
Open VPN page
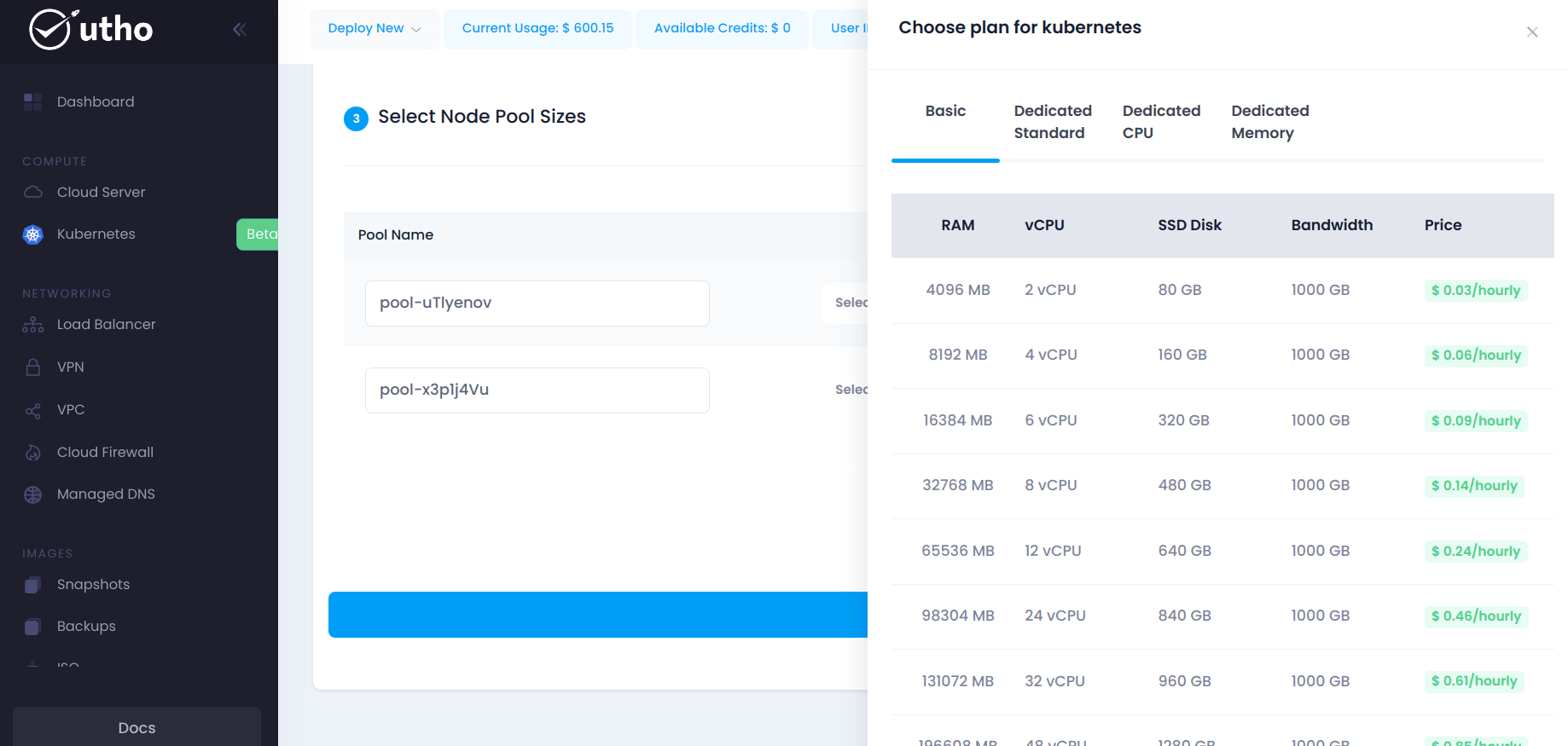coord(71,367)
